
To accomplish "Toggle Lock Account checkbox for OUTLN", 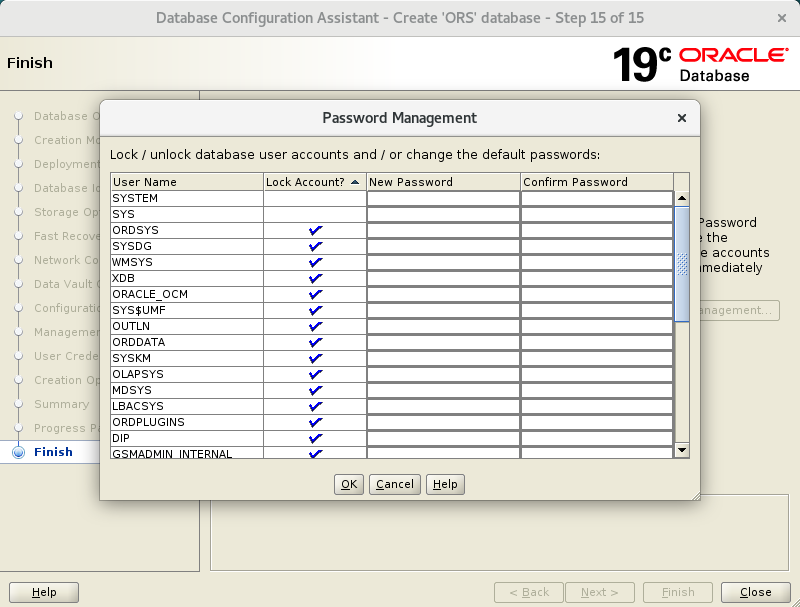I will tap(315, 326).
